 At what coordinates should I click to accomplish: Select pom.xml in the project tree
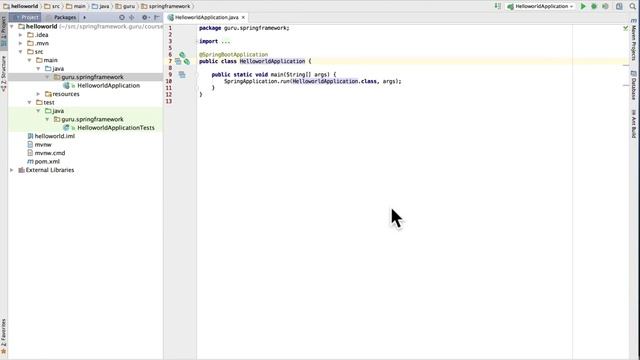pos(47,162)
